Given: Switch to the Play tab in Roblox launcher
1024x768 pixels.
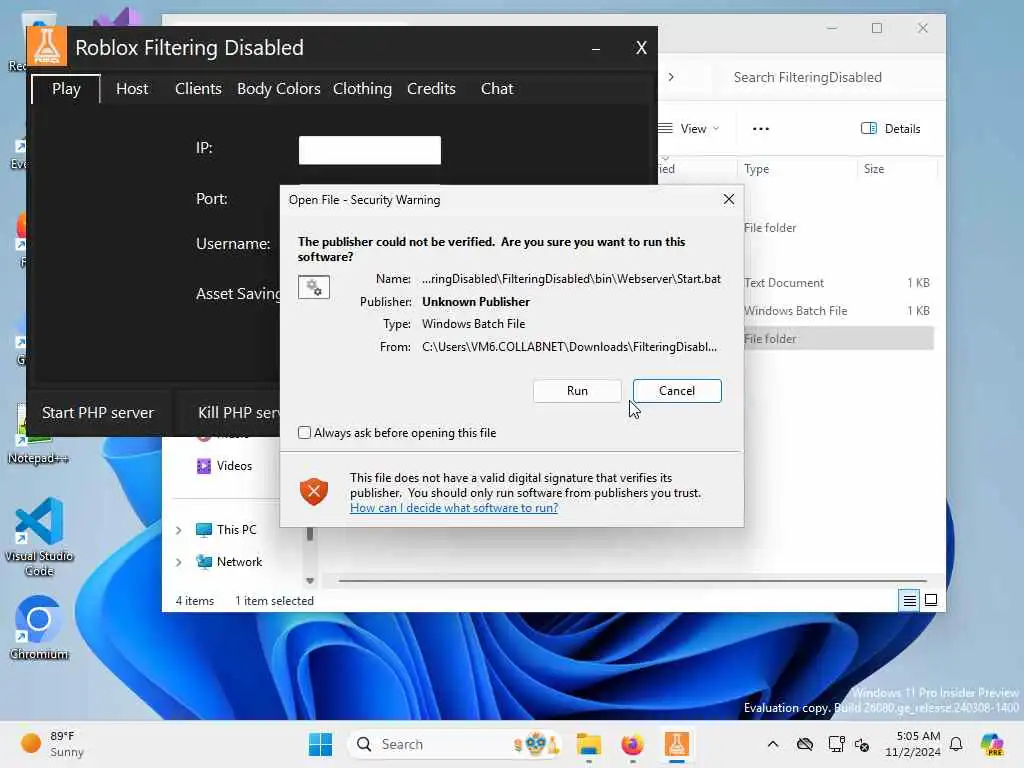Looking at the screenshot, I should [x=66, y=89].
